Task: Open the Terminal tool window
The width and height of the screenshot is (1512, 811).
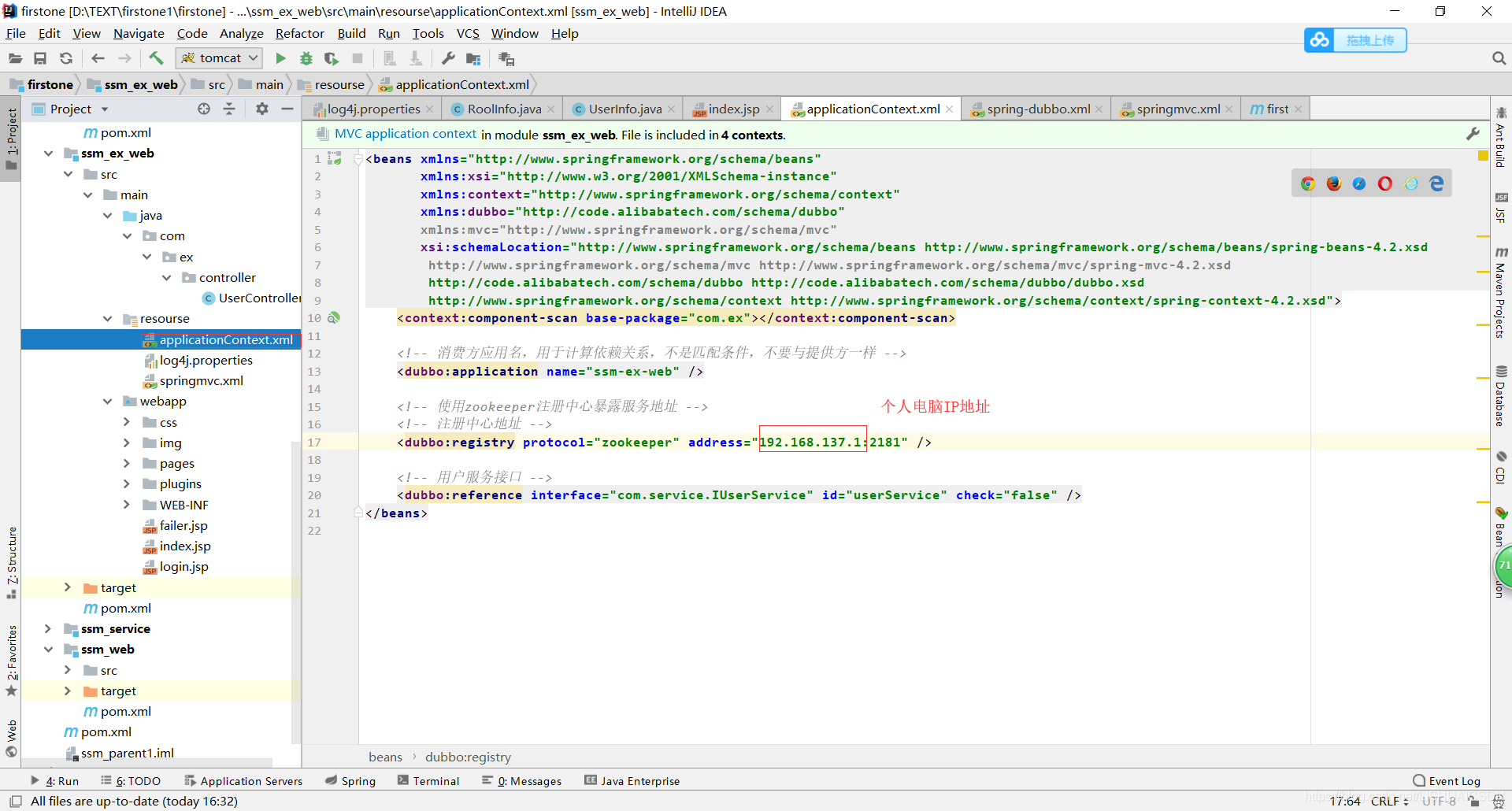Action: (x=428, y=781)
